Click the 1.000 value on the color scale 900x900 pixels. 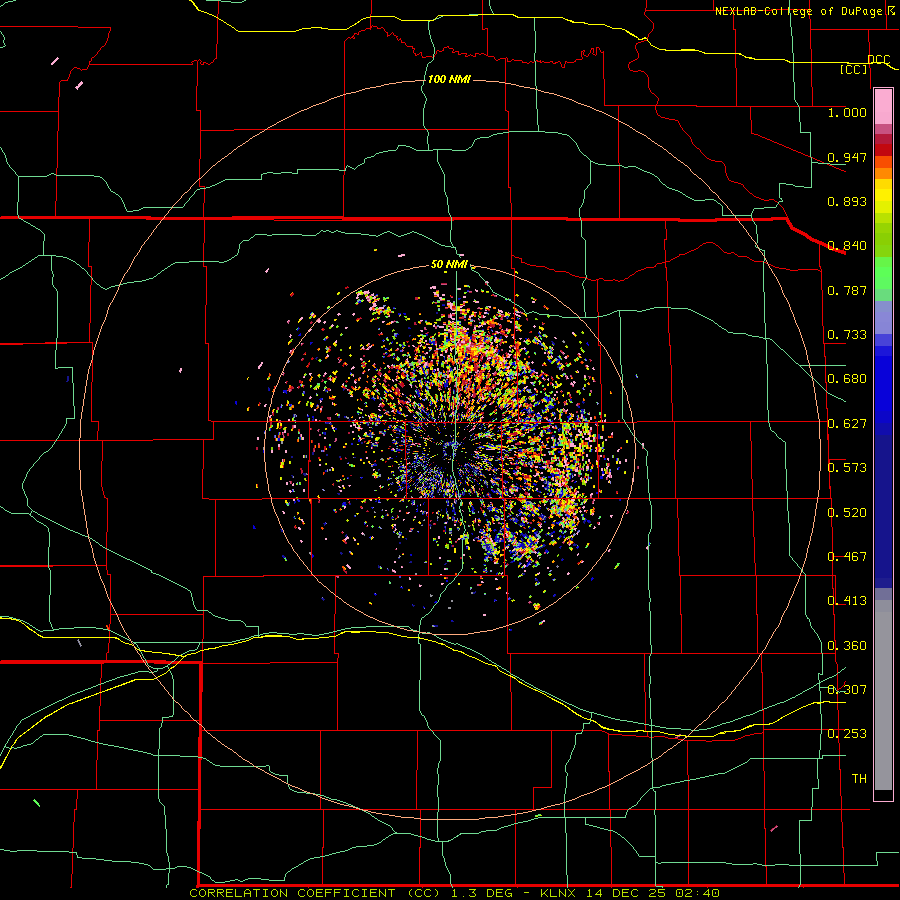pos(847,113)
